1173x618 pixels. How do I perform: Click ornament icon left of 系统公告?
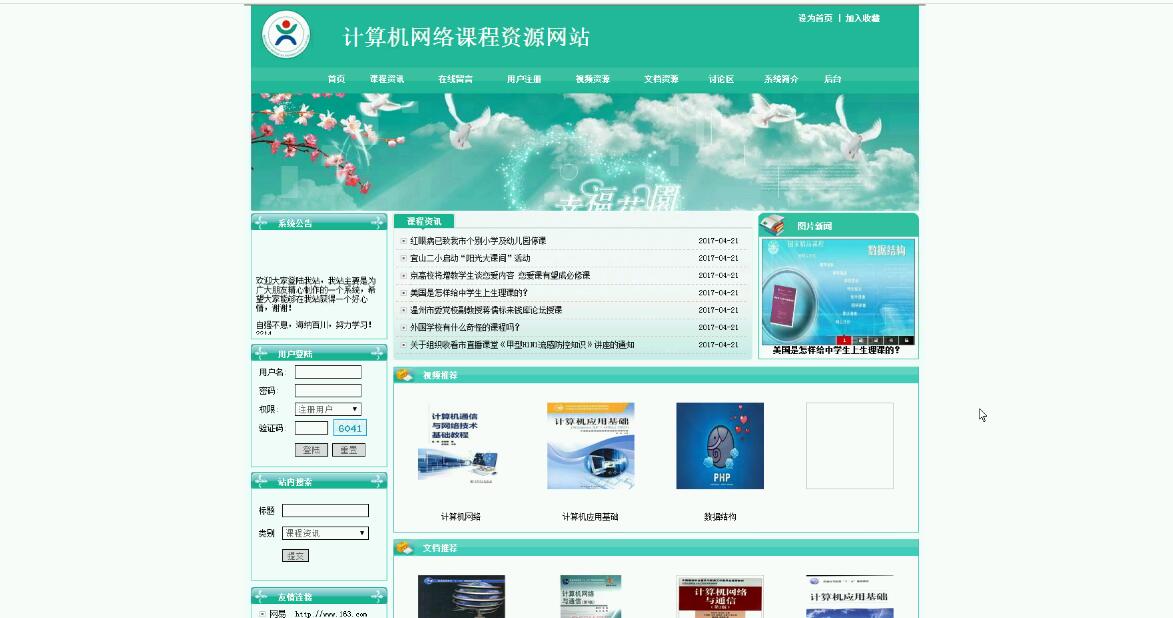point(261,222)
